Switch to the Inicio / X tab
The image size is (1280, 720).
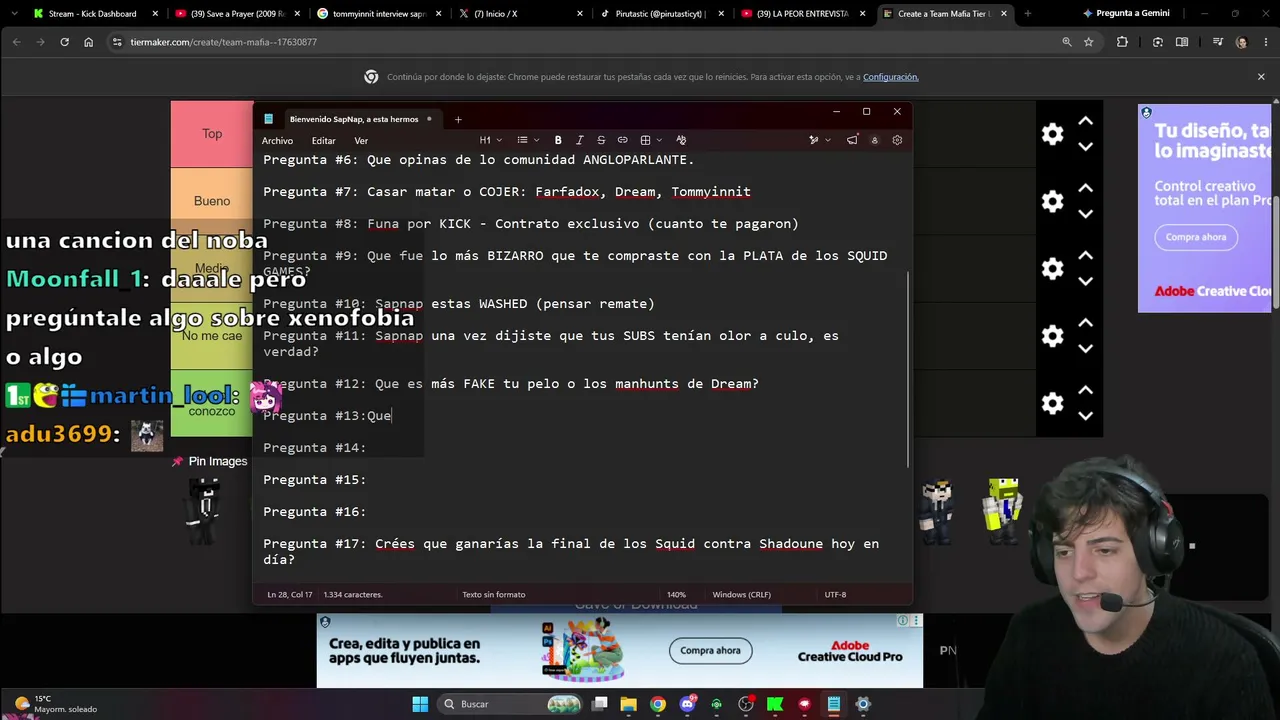tap(522, 14)
